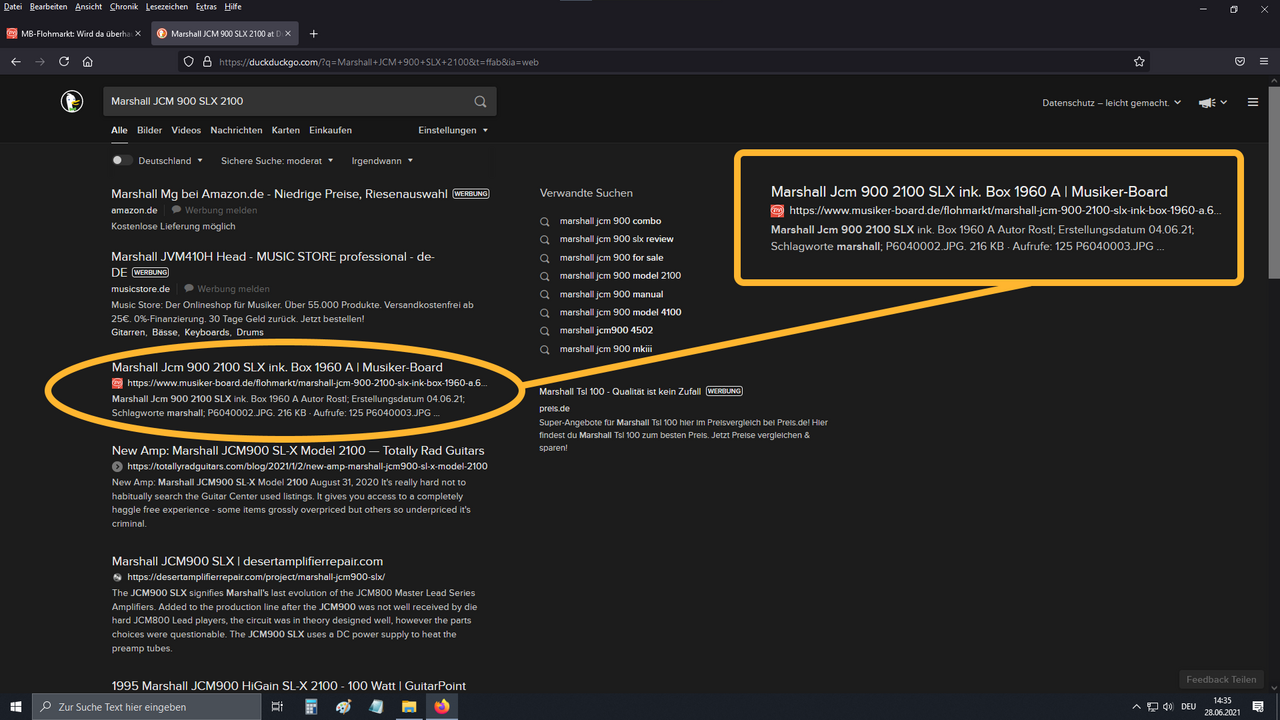Expand Datenschutz – leicht gemacht menu

(1111, 102)
